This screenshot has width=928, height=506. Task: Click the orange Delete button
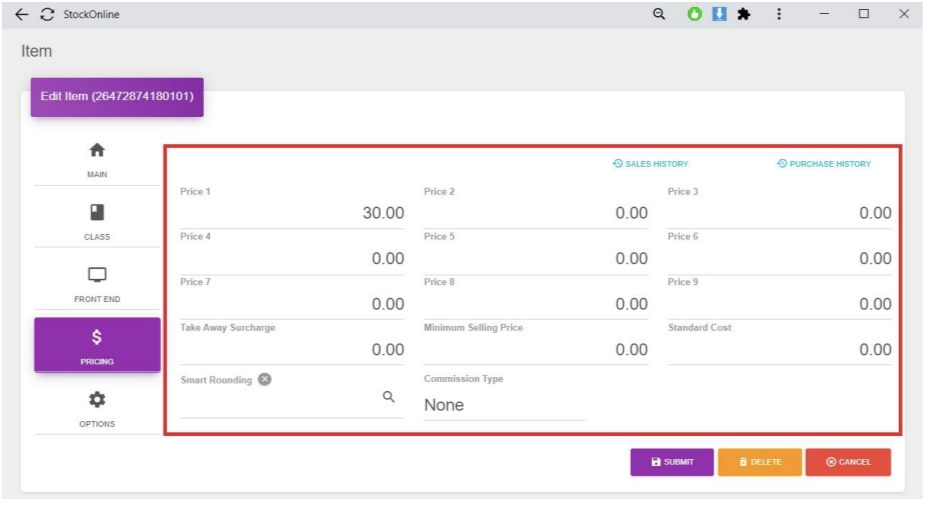(759, 462)
